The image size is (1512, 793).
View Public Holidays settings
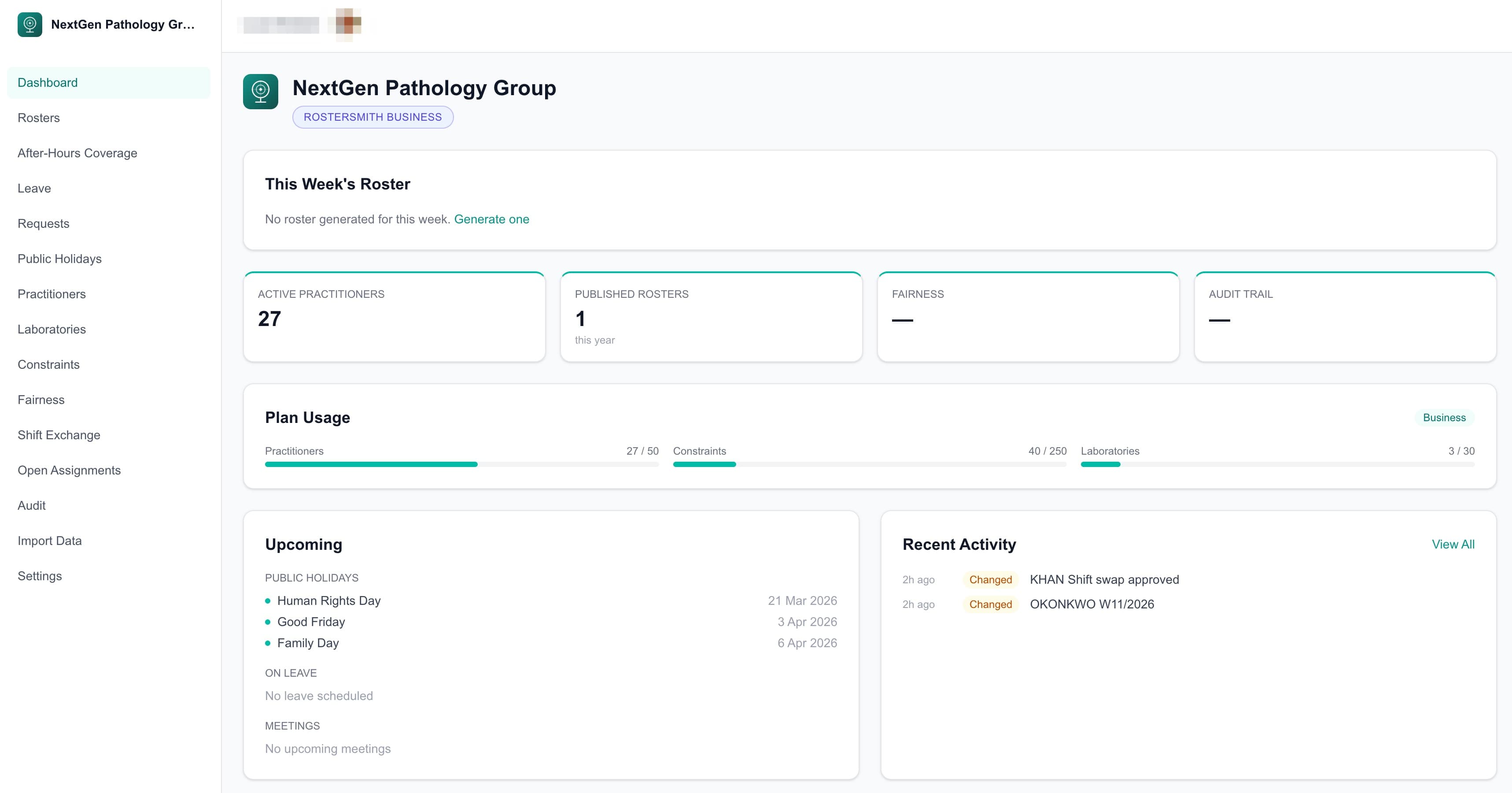coord(59,259)
